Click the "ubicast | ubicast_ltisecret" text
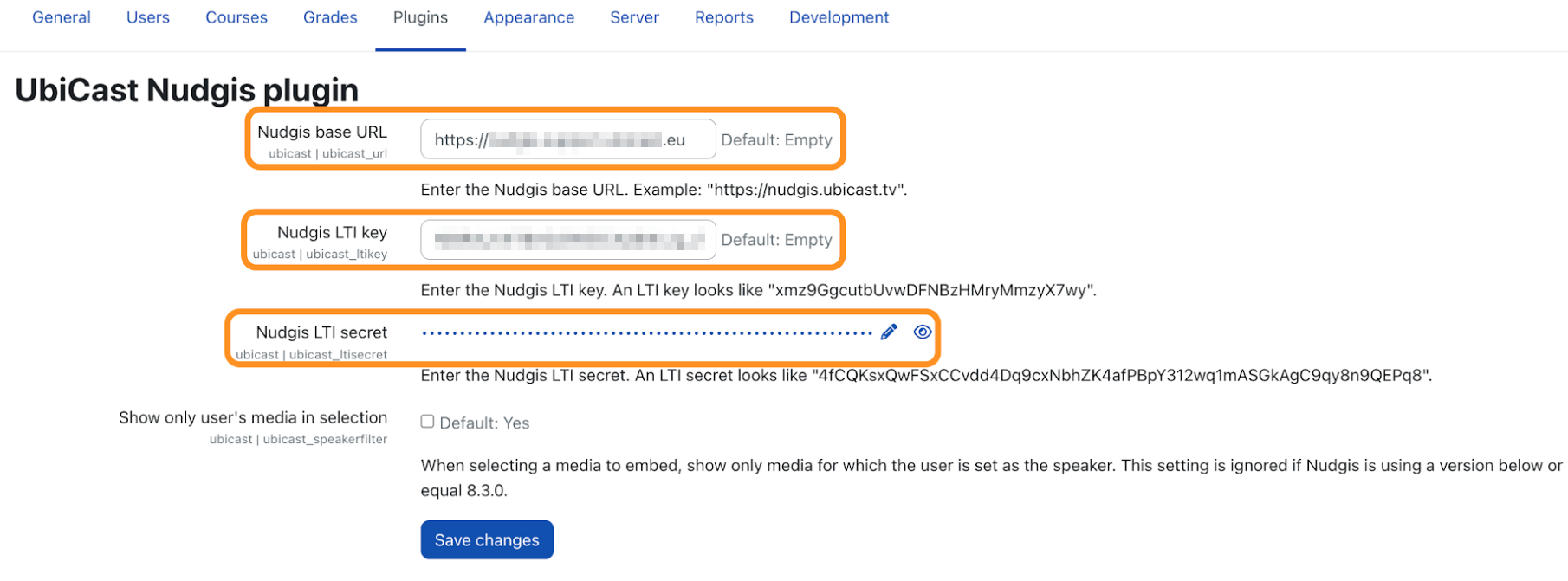The height and width of the screenshot is (581, 1568). click(x=311, y=355)
